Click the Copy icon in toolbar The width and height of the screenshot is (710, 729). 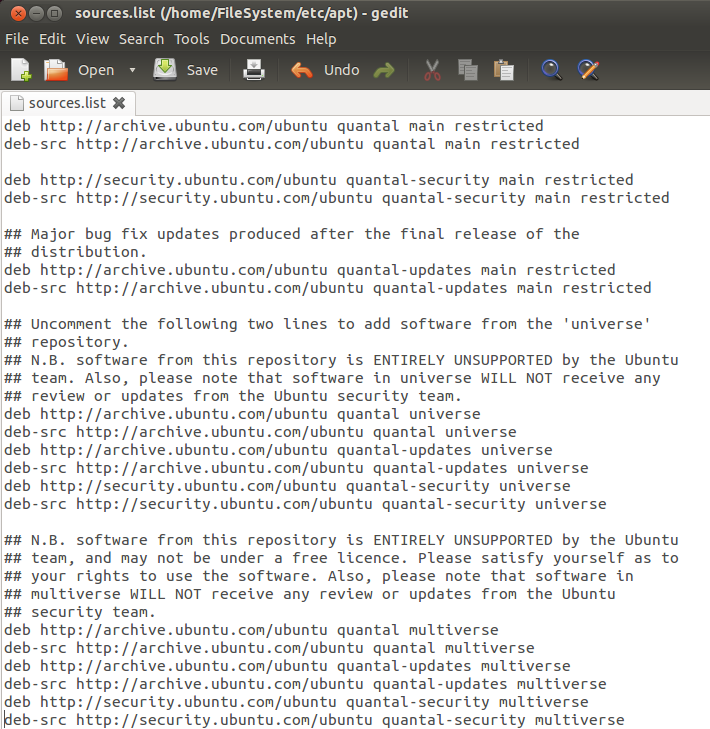click(x=467, y=70)
